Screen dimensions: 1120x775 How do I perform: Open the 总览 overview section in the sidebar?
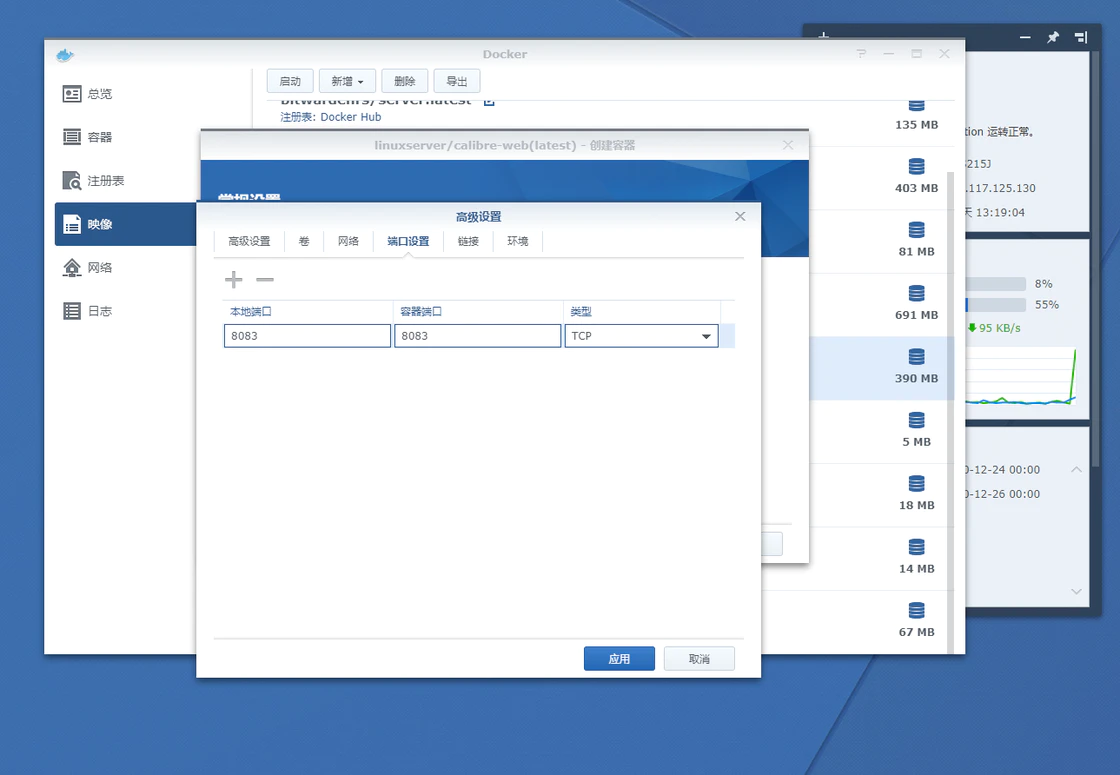click(100, 94)
